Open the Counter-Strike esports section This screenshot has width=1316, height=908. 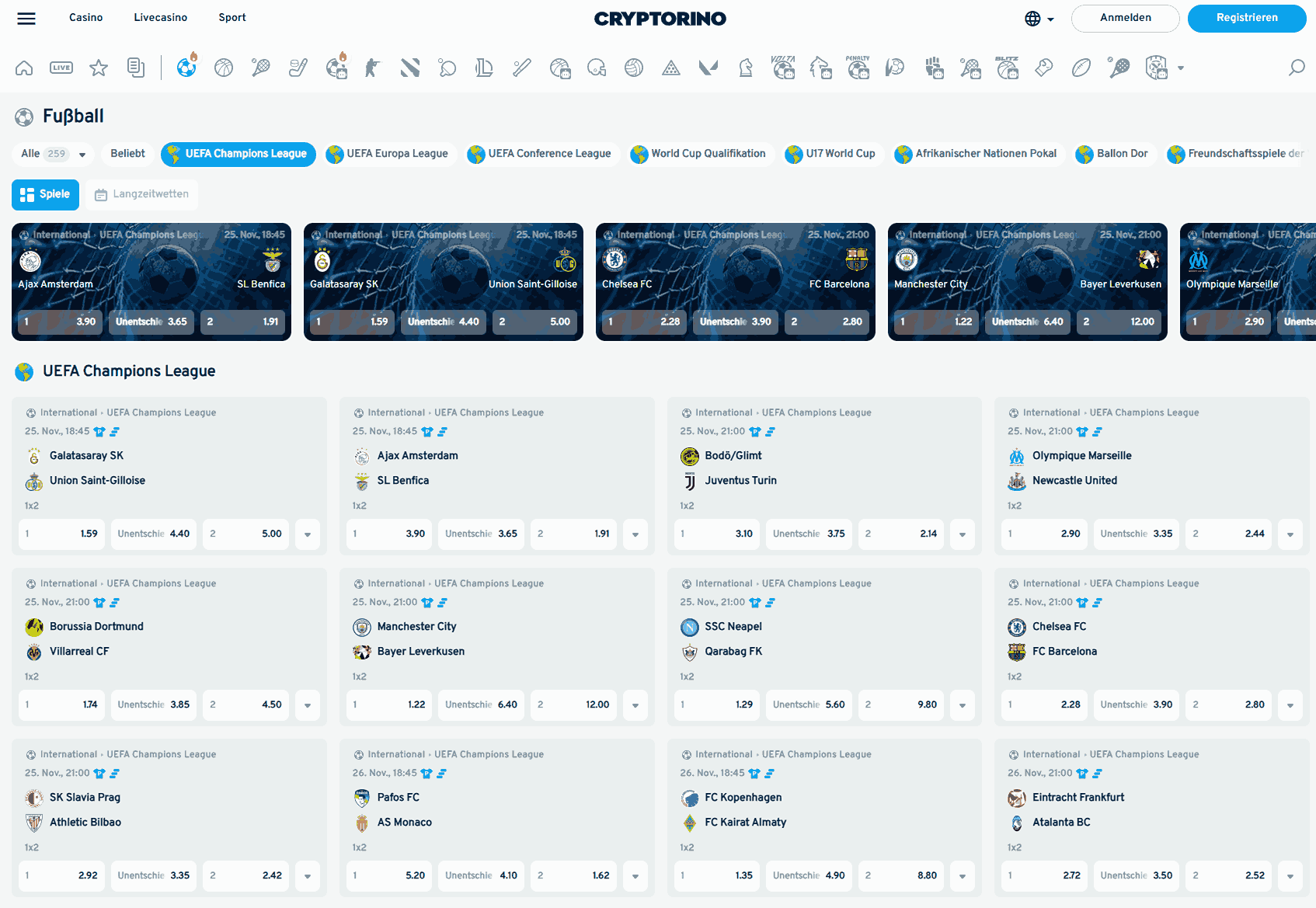[373, 68]
